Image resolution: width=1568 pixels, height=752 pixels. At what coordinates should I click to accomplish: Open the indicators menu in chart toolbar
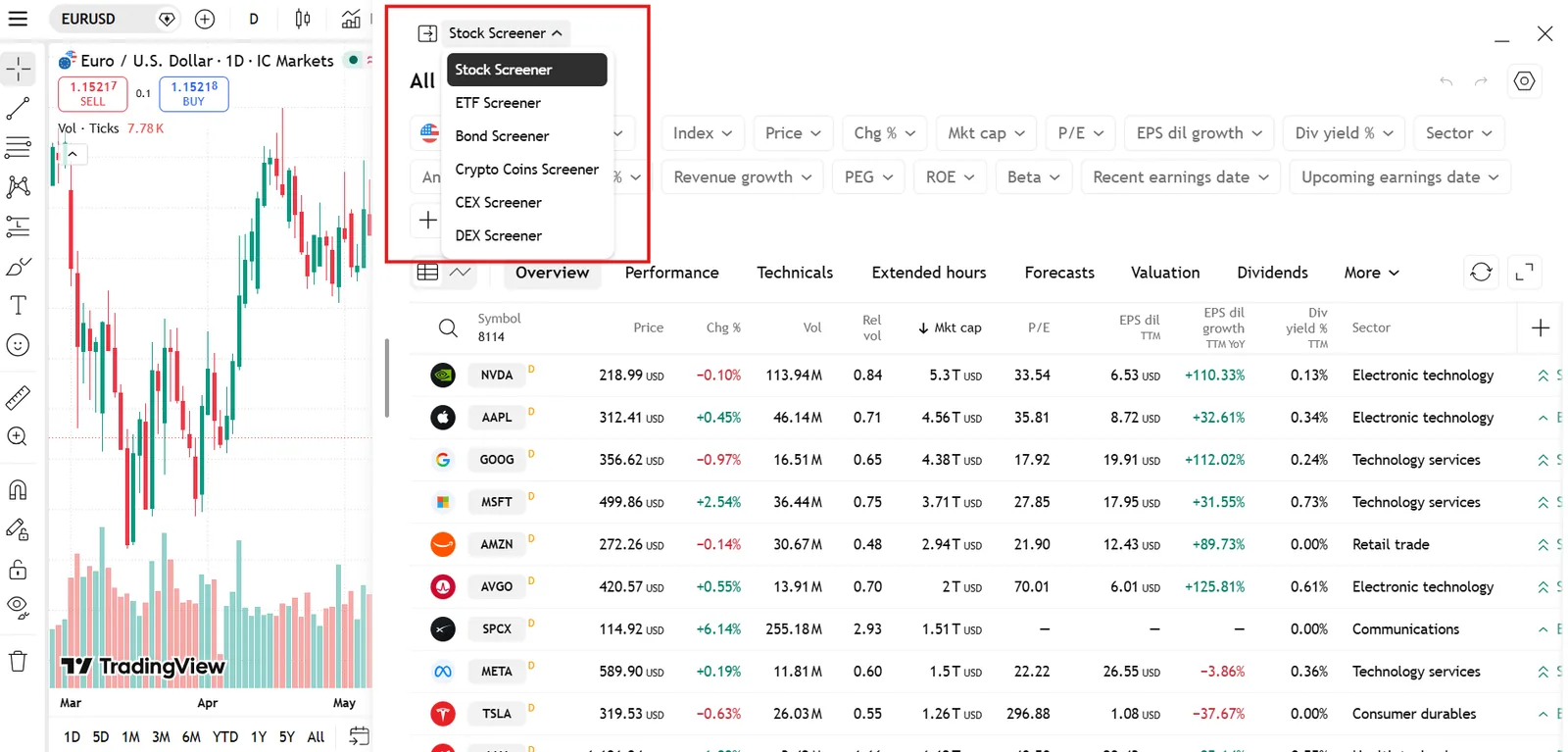pos(351,19)
